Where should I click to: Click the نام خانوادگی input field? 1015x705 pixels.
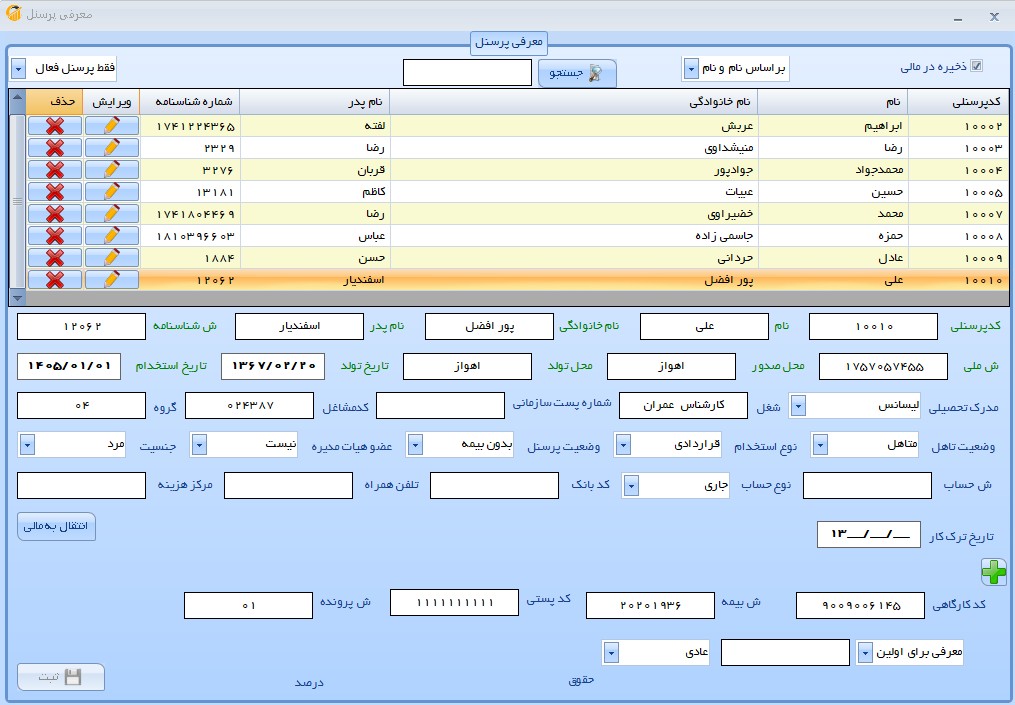coord(489,327)
